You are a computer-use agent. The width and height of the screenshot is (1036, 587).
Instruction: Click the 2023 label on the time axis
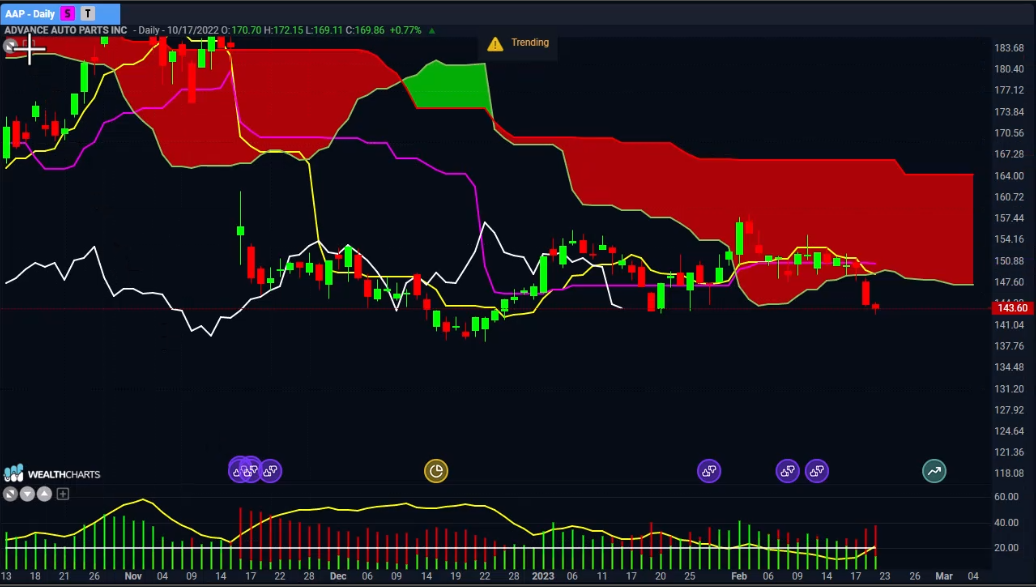click(x=543, y=576)
